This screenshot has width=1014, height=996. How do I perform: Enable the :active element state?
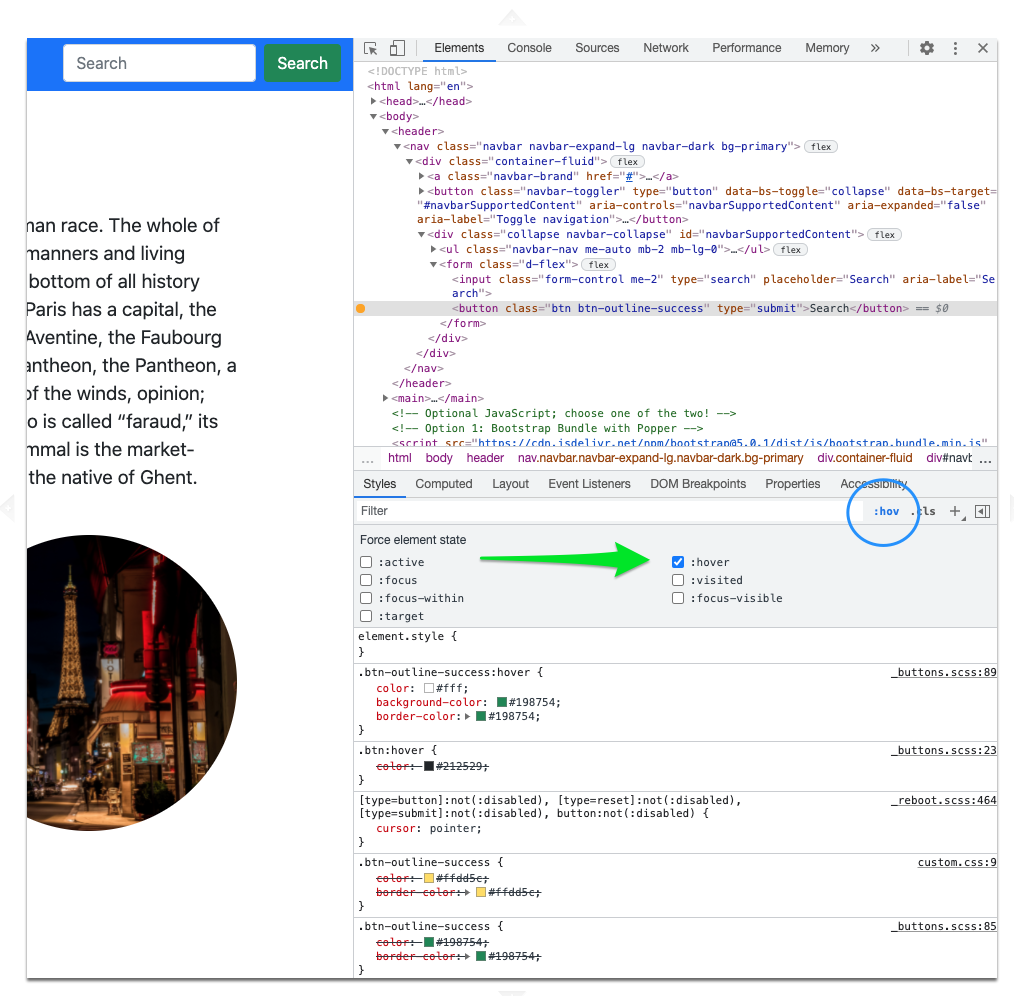point(366,561)
